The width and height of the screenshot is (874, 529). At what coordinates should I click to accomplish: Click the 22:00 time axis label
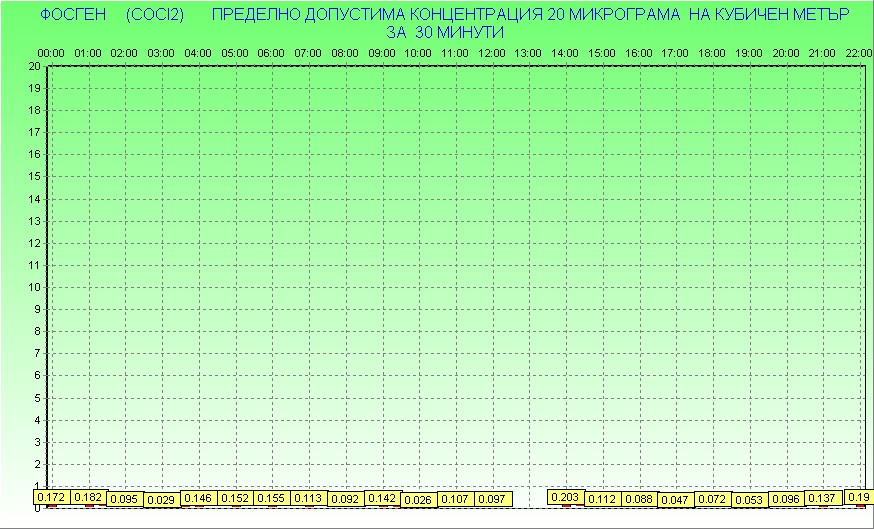(858, 54)
